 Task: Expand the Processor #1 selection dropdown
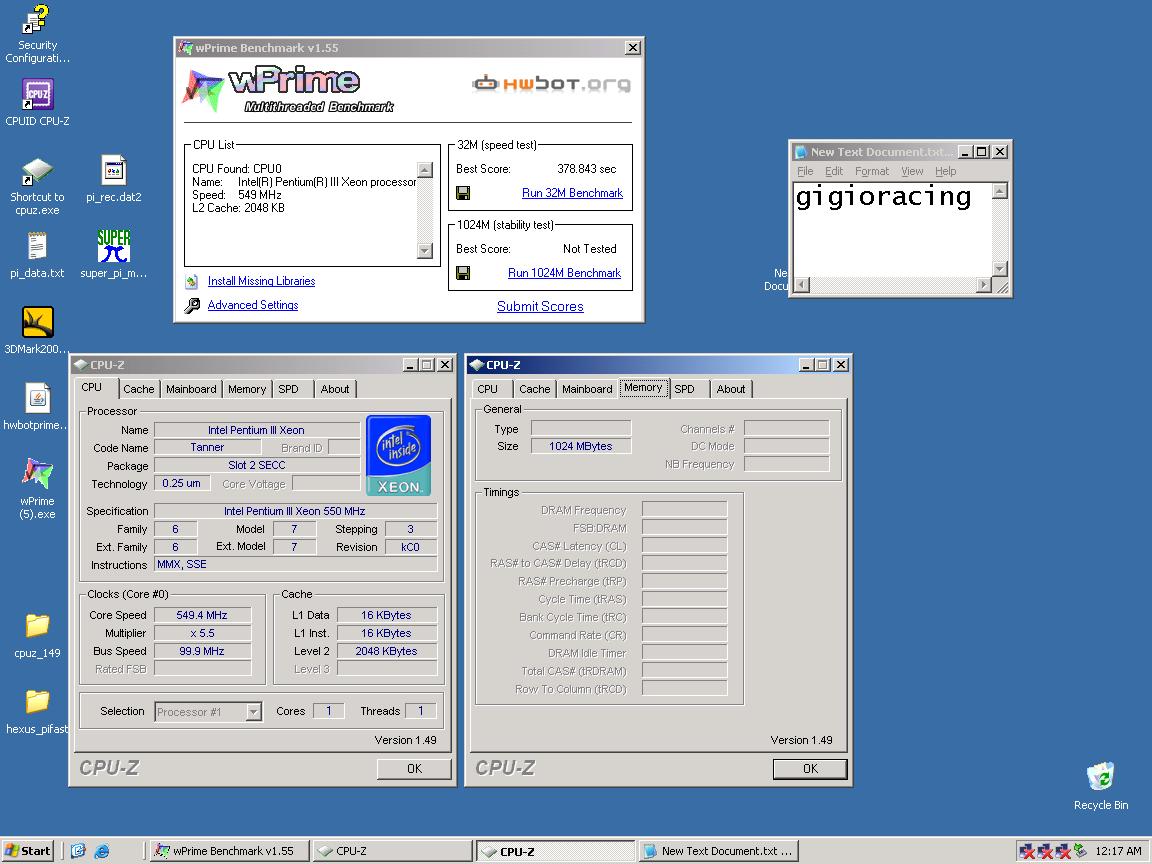pos(253,712)
